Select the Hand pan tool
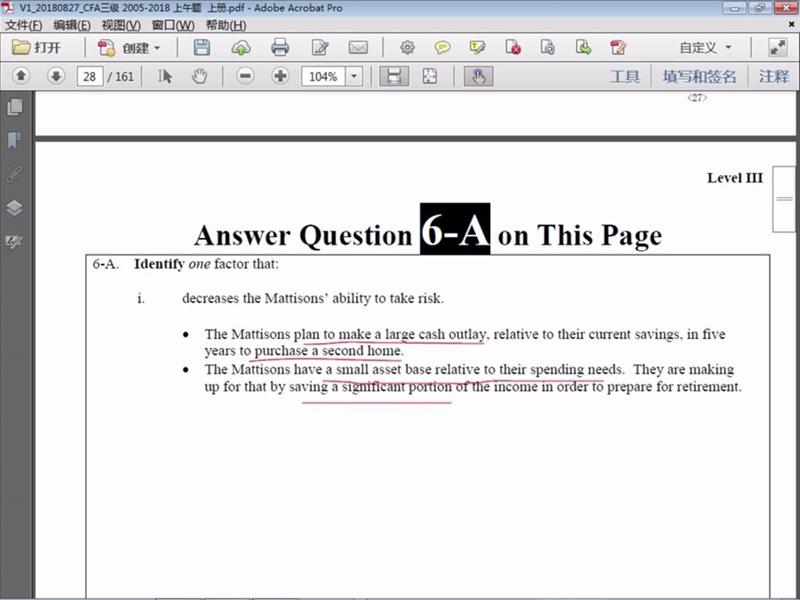The image size is (800, 600). coord(199,76)
